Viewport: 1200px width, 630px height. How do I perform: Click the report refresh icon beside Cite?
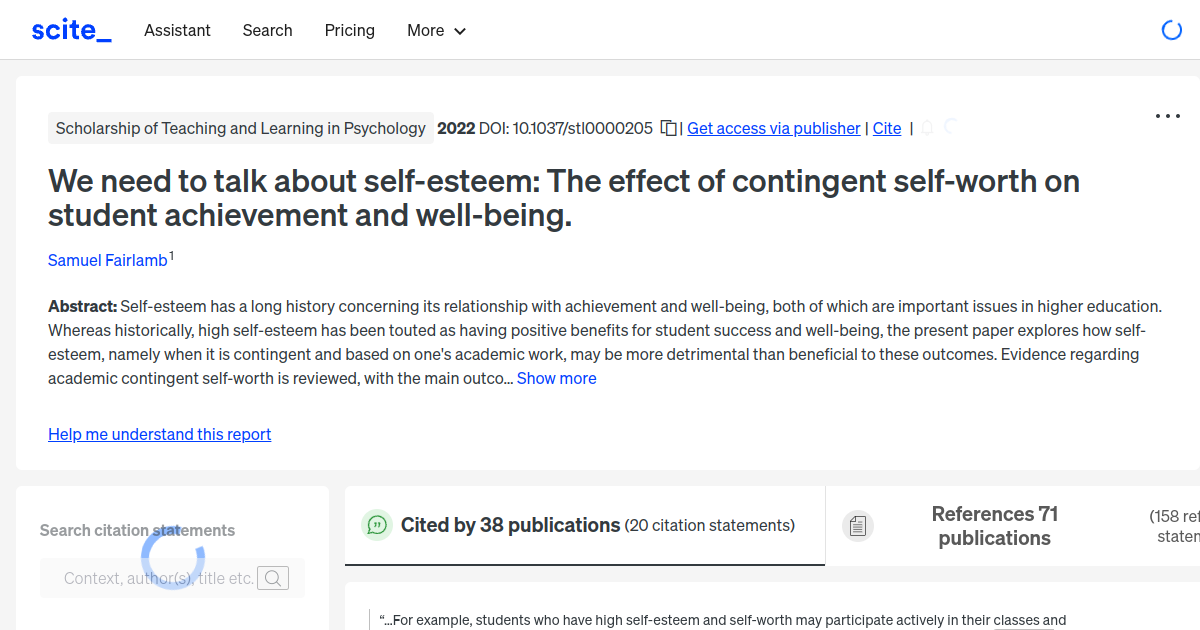(950, 128)
